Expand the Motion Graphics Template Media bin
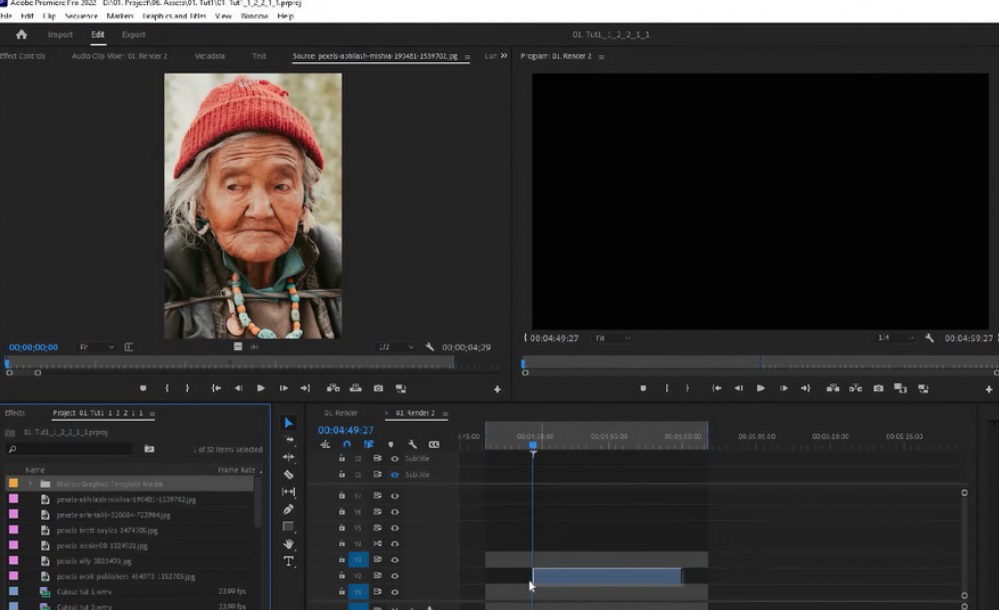This screenshot has height=610, width=999. pyautogui.click(x=31, y=482)
